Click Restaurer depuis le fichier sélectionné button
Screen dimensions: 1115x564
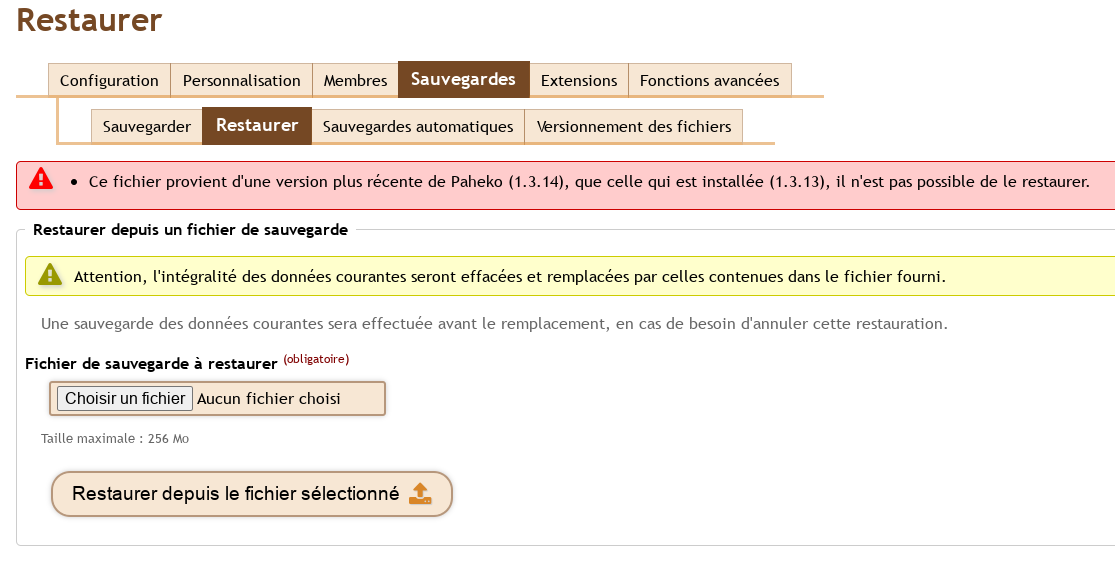coord(252,494)
